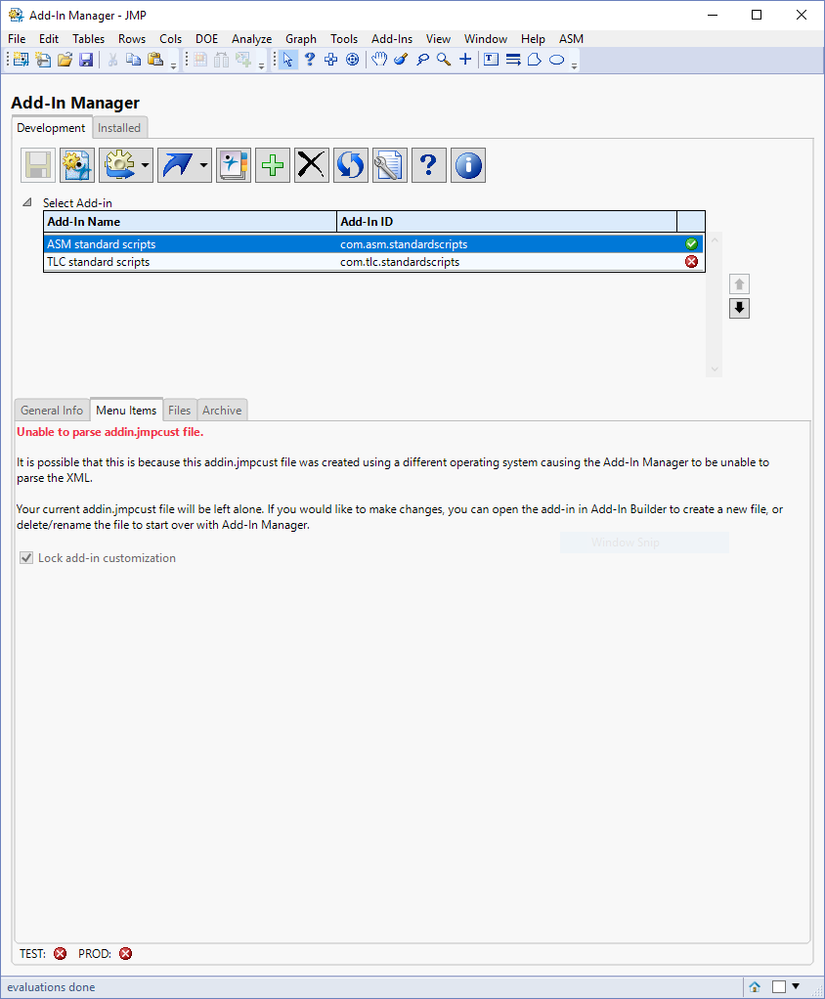Select the TLC standard scripts row
825x999 pixels.
[374, 262]
